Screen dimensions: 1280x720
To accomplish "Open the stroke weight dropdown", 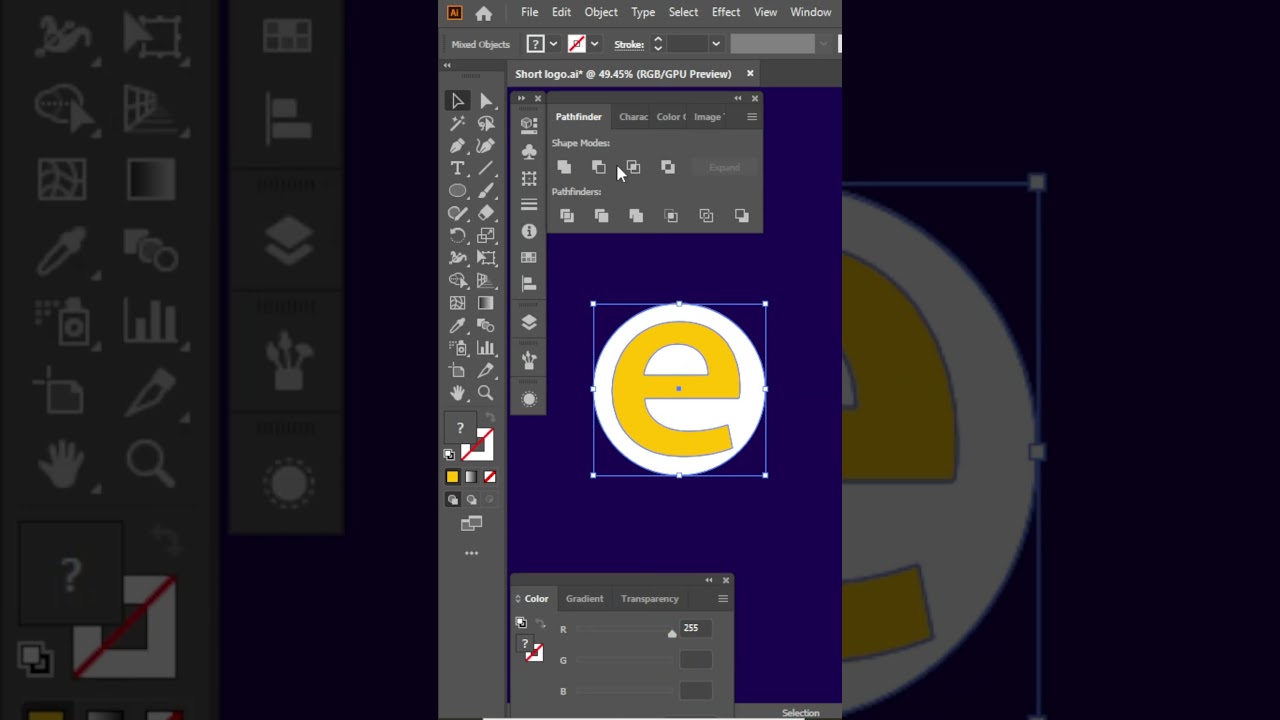I will [715, 44].
